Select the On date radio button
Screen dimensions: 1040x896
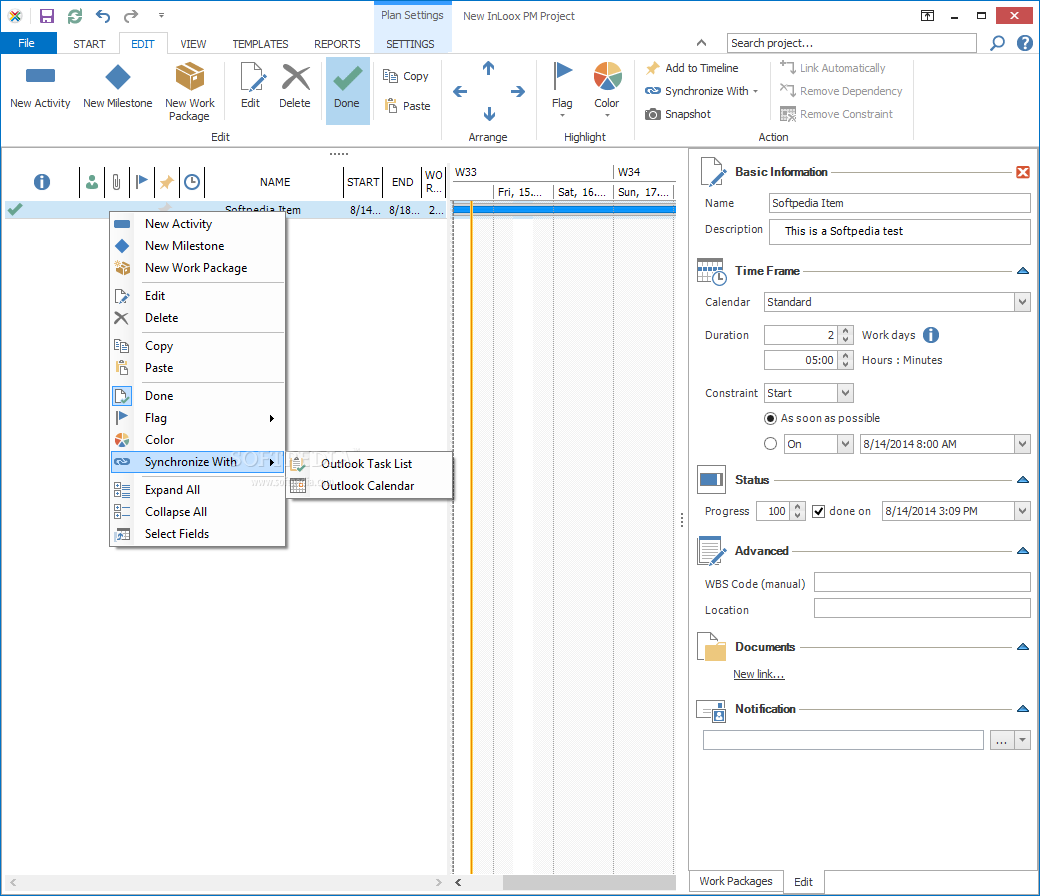coord(770,444)
